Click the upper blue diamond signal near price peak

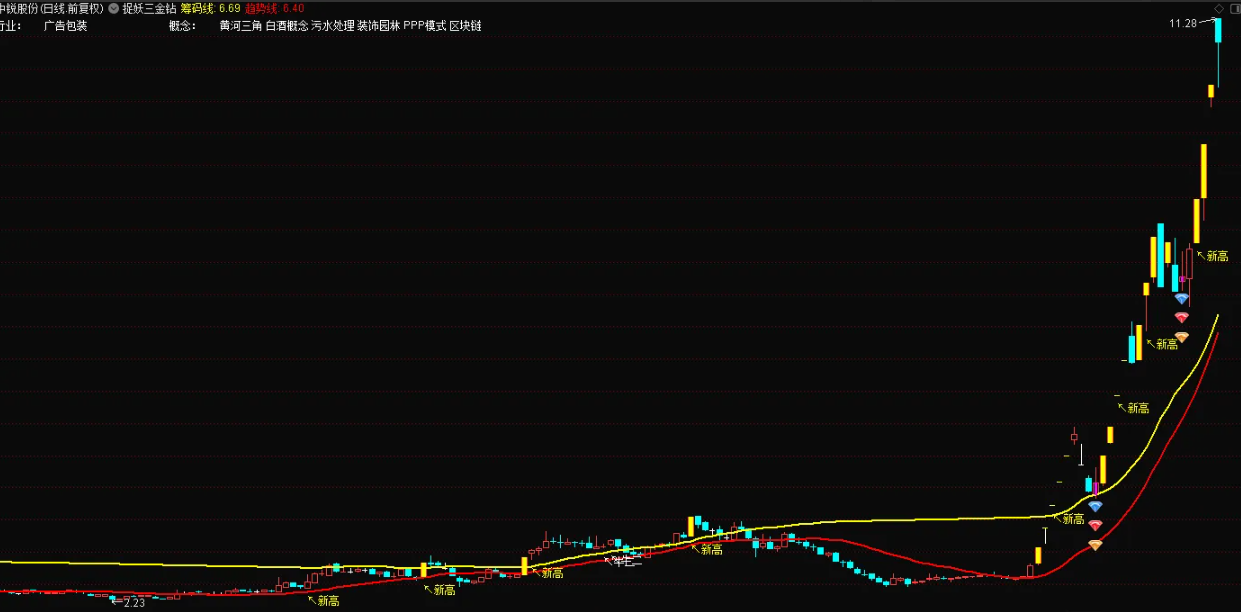pos(1181,298)
